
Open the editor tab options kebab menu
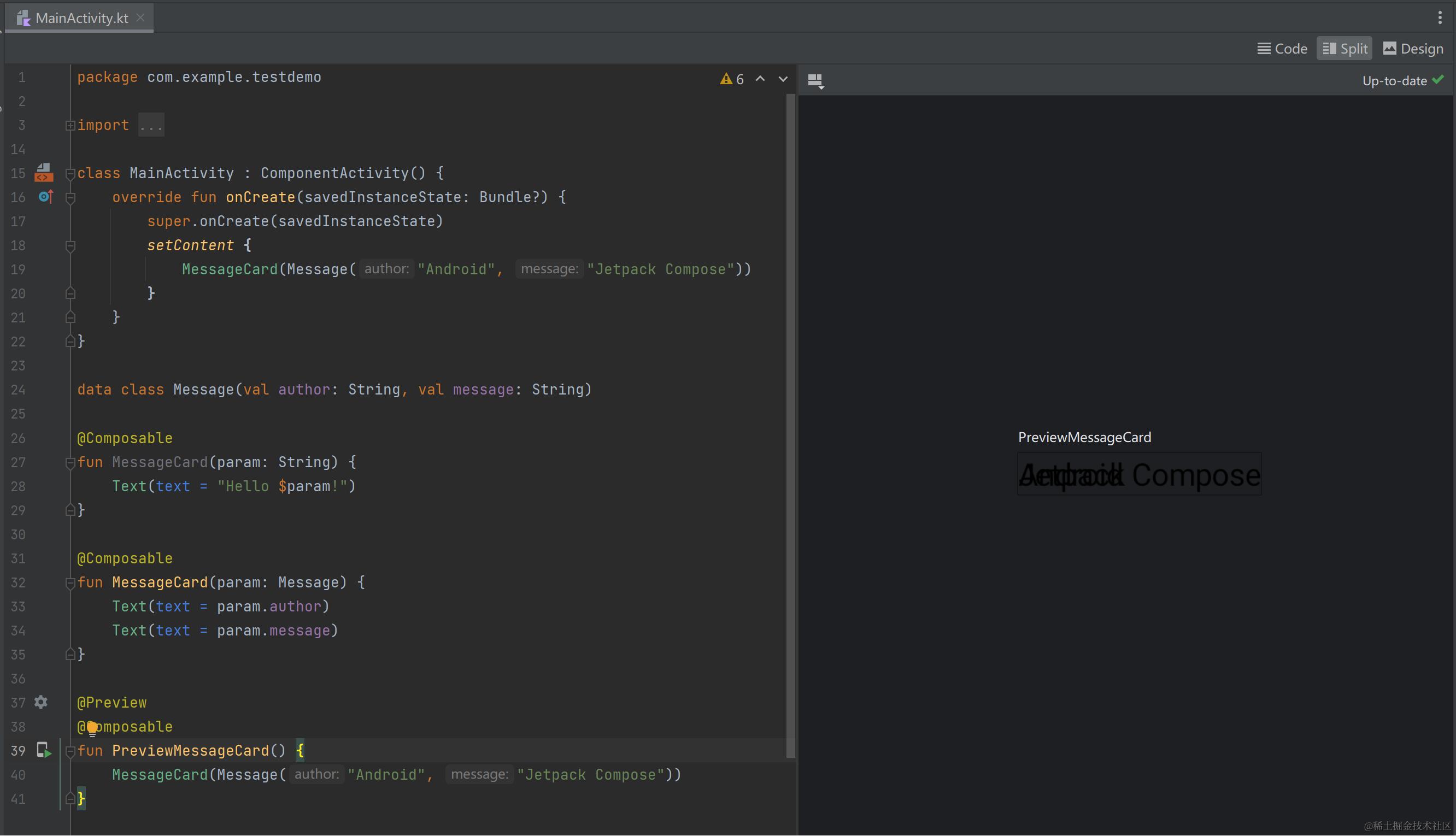pos(1440,17)
